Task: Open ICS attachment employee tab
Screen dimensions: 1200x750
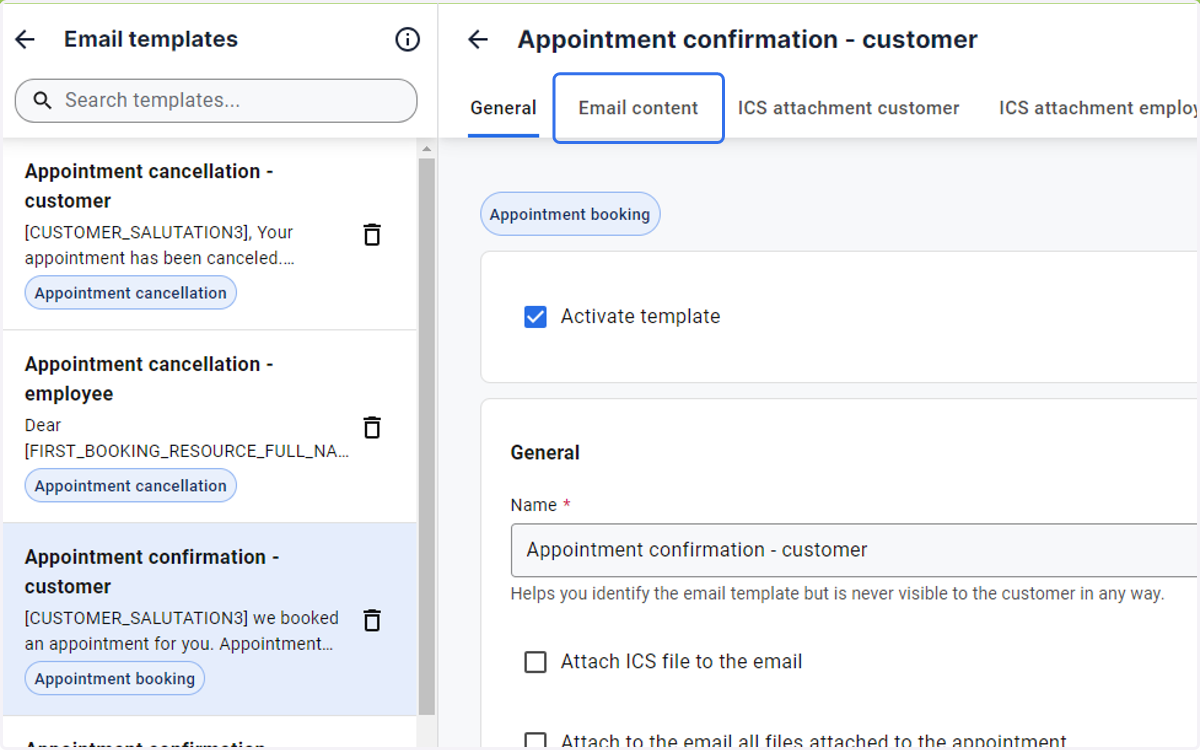Action: pos(1098,108)
